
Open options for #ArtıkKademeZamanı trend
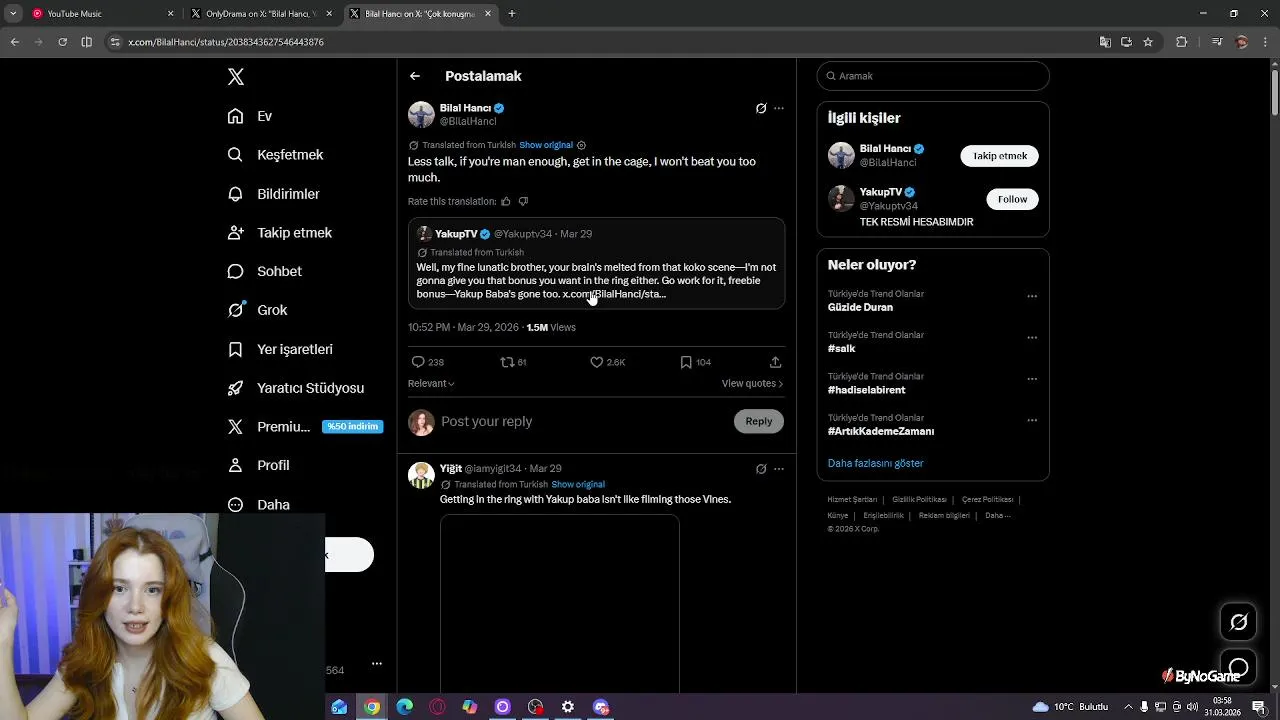click(1032, 420)
